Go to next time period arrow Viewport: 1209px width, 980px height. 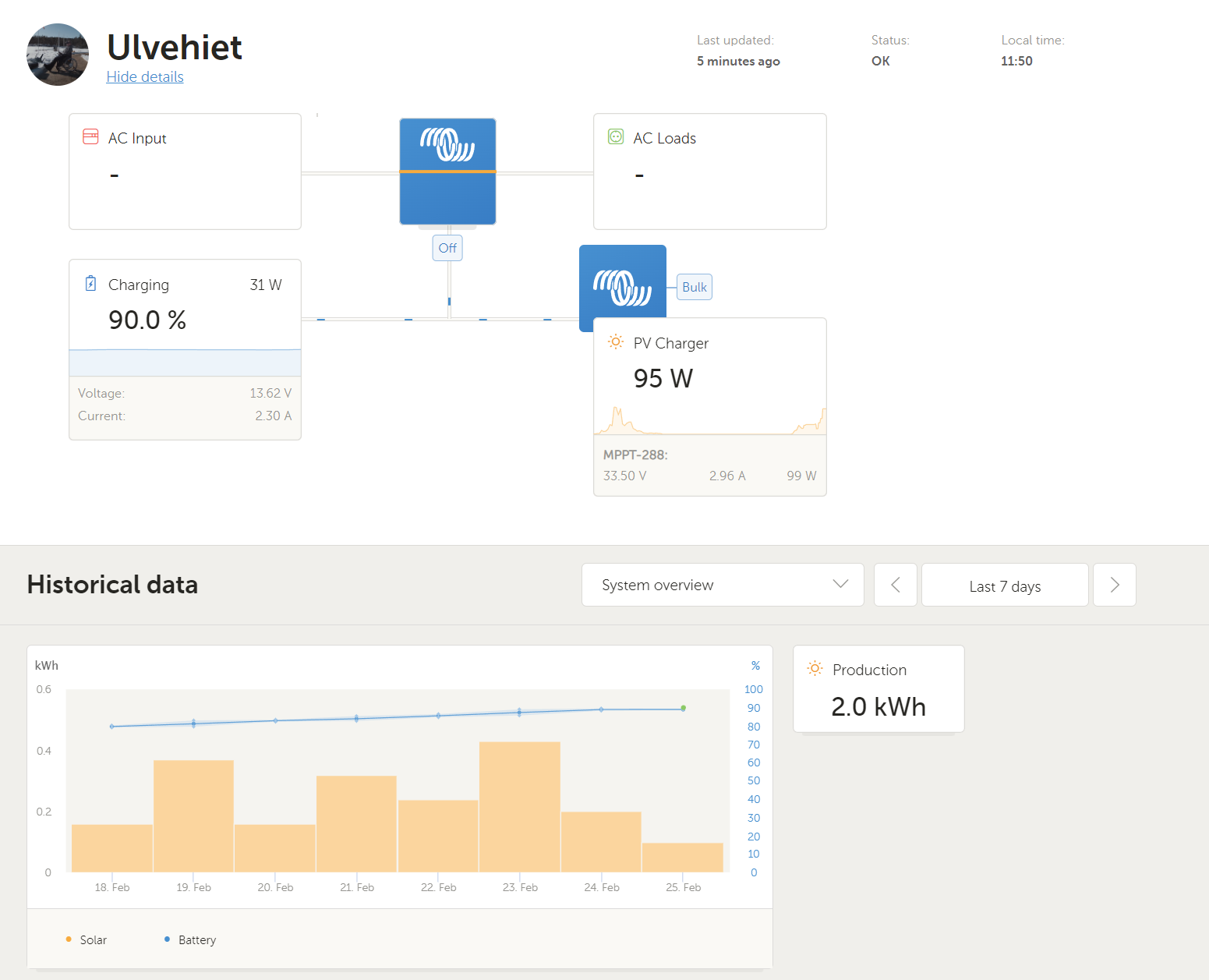[x=1114, y=585]
